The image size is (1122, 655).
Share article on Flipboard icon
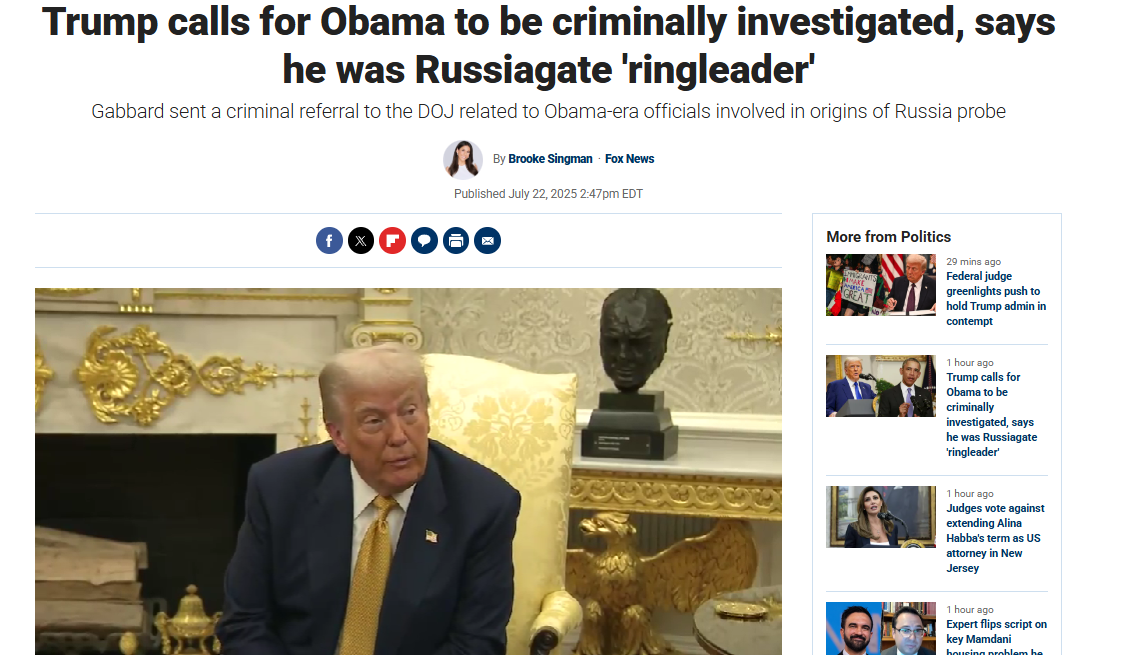click(392, 241)
